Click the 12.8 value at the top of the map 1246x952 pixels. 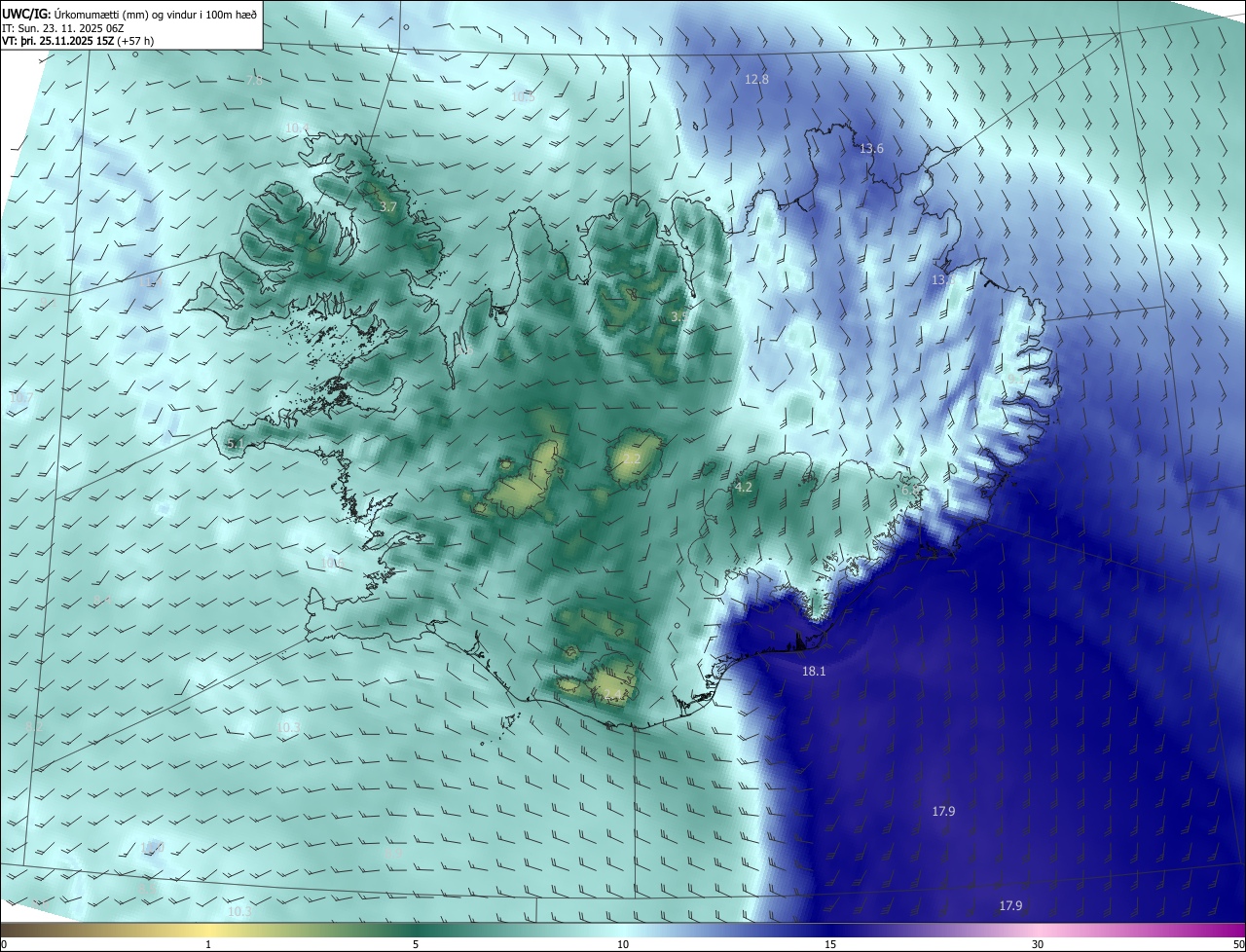[756, 80]
